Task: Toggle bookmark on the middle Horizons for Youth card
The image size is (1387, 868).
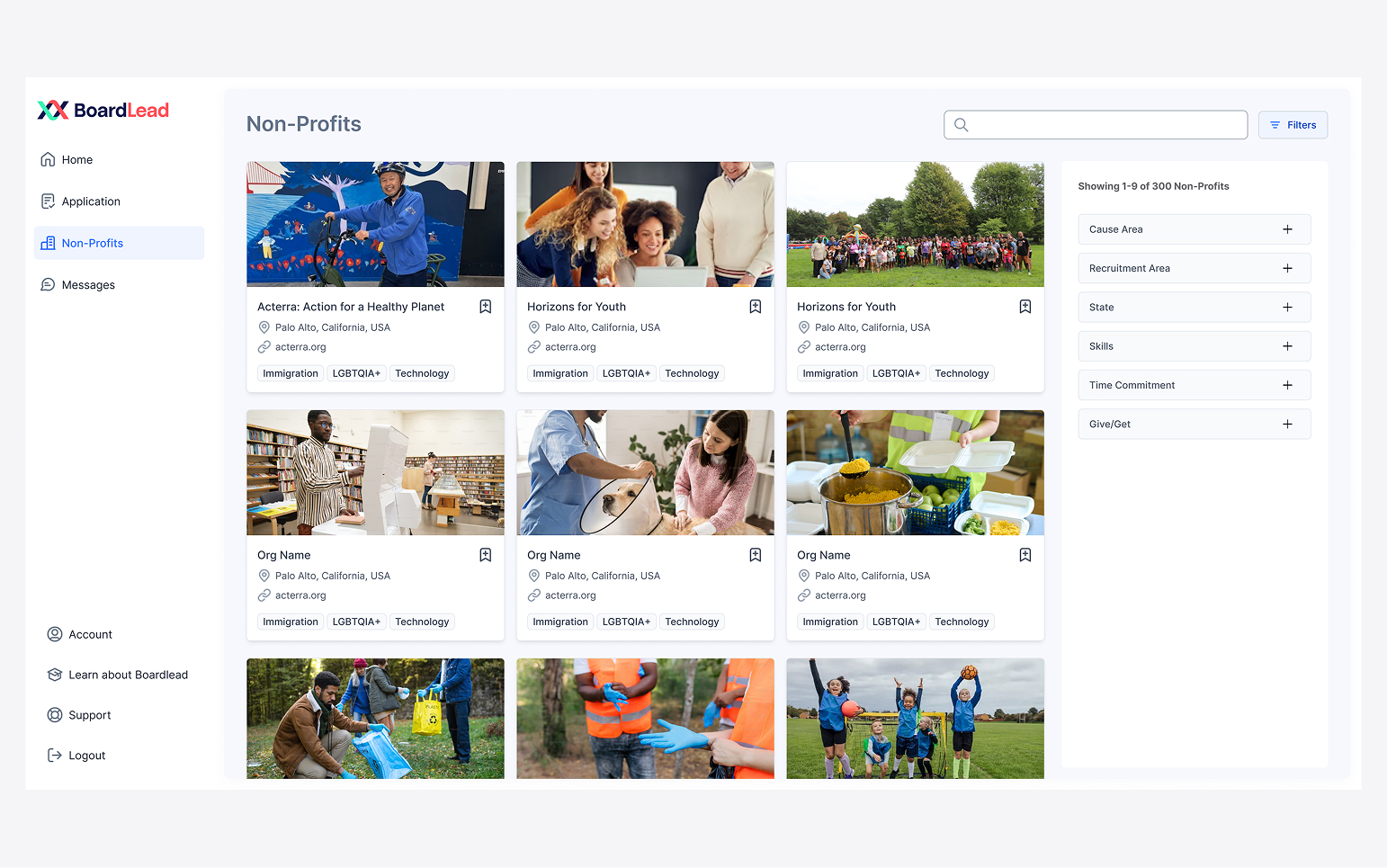Action: tap(755, 307)
